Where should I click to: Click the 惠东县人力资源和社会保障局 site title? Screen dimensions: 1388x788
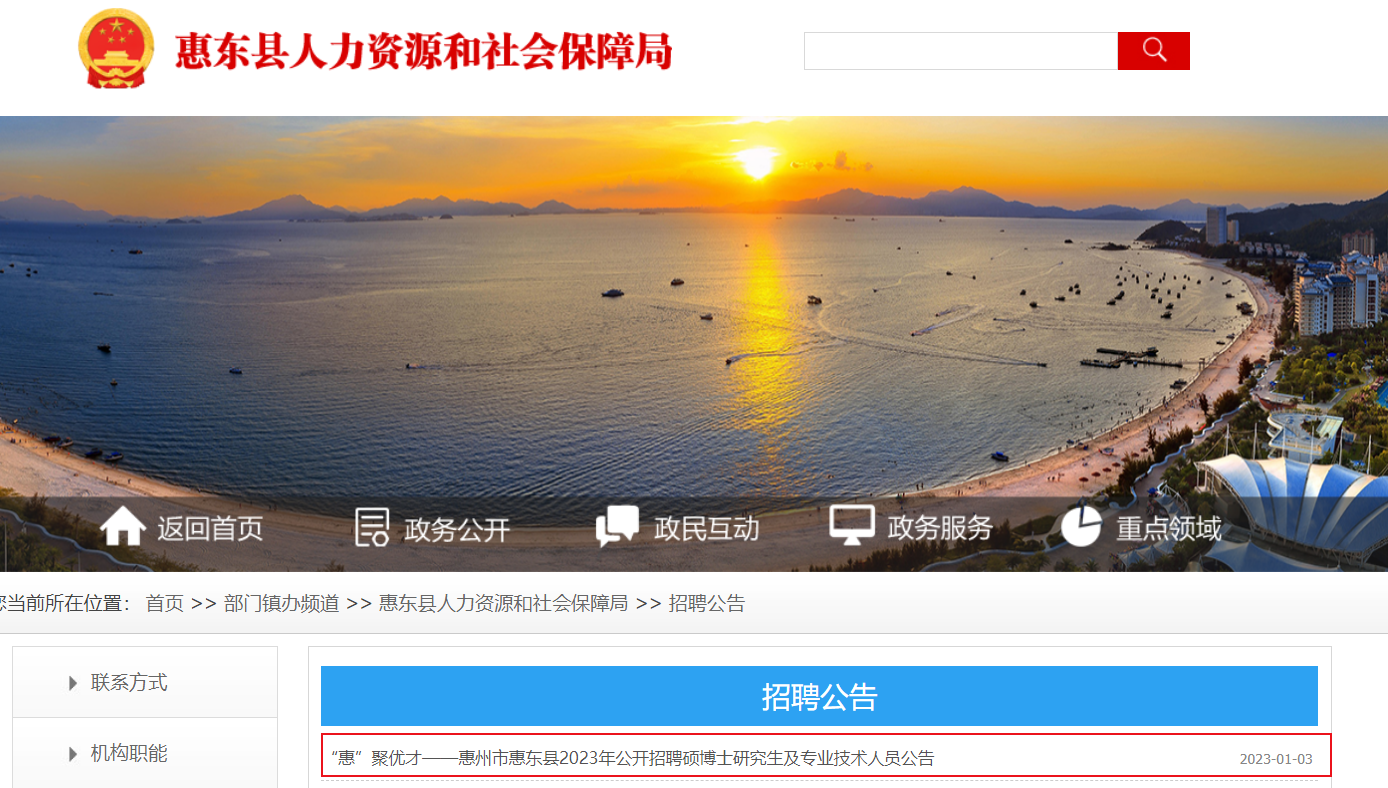424,51
